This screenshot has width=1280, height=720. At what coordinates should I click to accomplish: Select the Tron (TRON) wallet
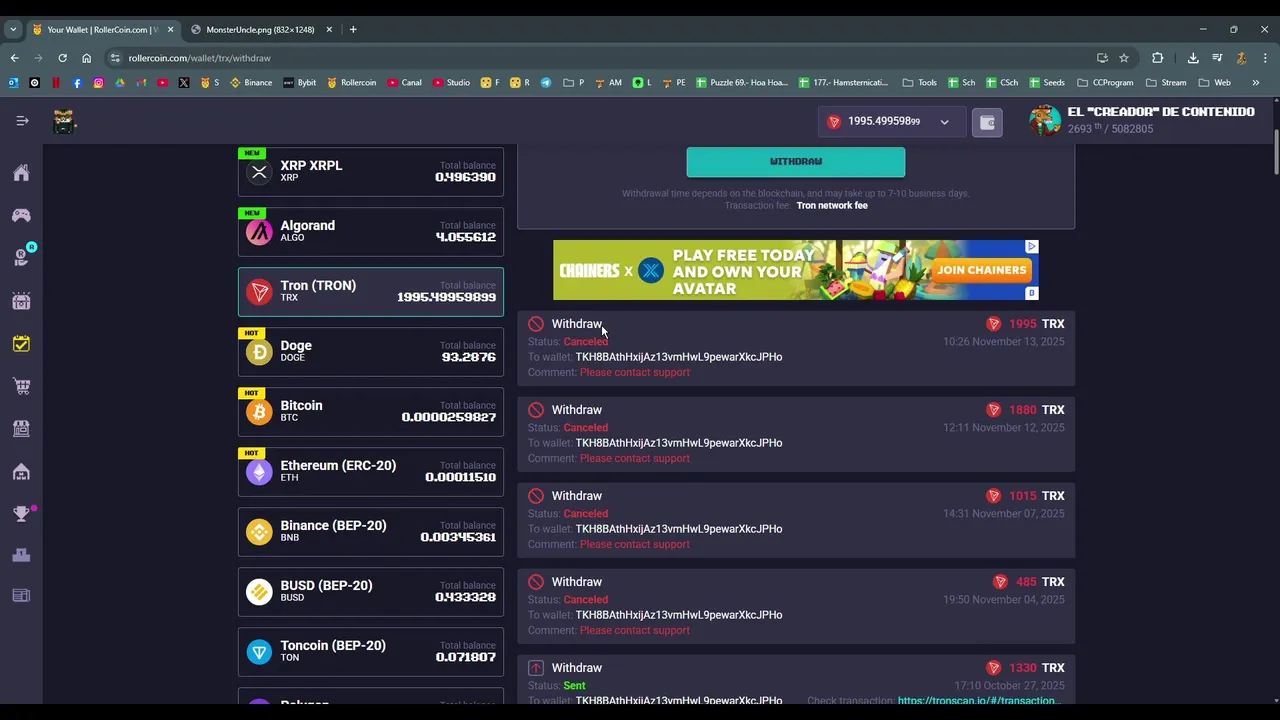click(371, 292)
